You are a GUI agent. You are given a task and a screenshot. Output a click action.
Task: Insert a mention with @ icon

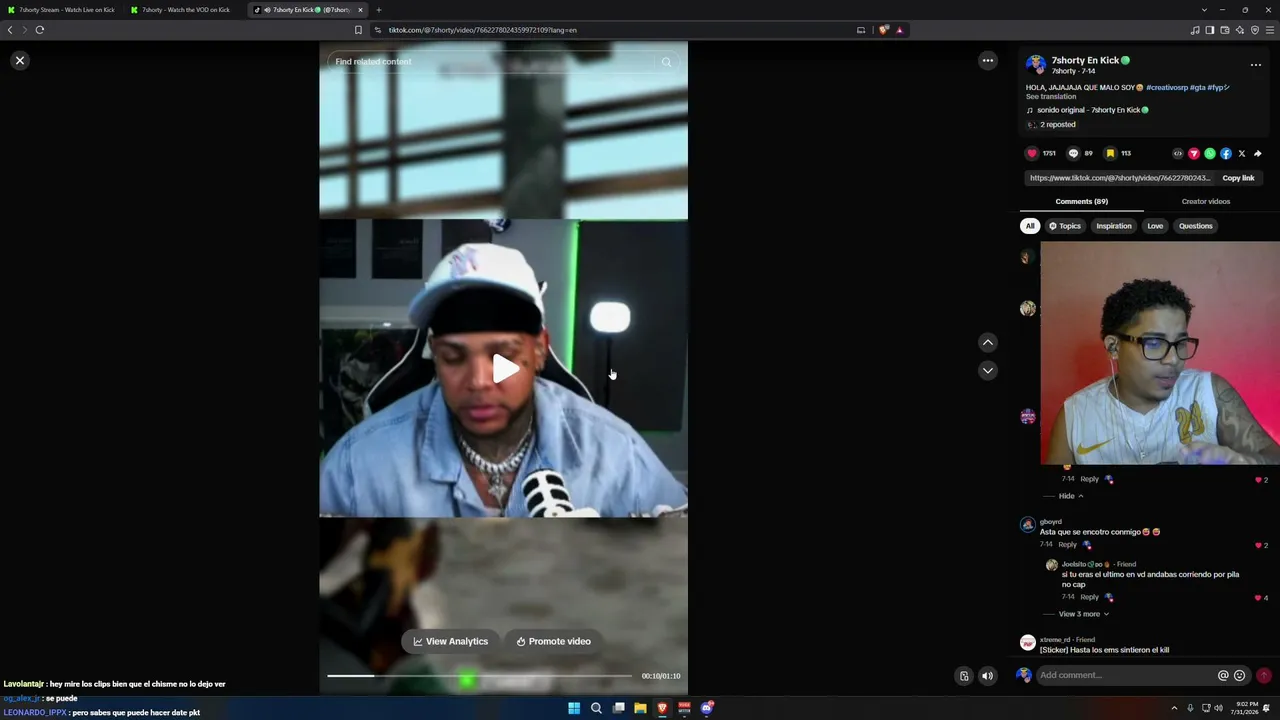coord(1223,675)
